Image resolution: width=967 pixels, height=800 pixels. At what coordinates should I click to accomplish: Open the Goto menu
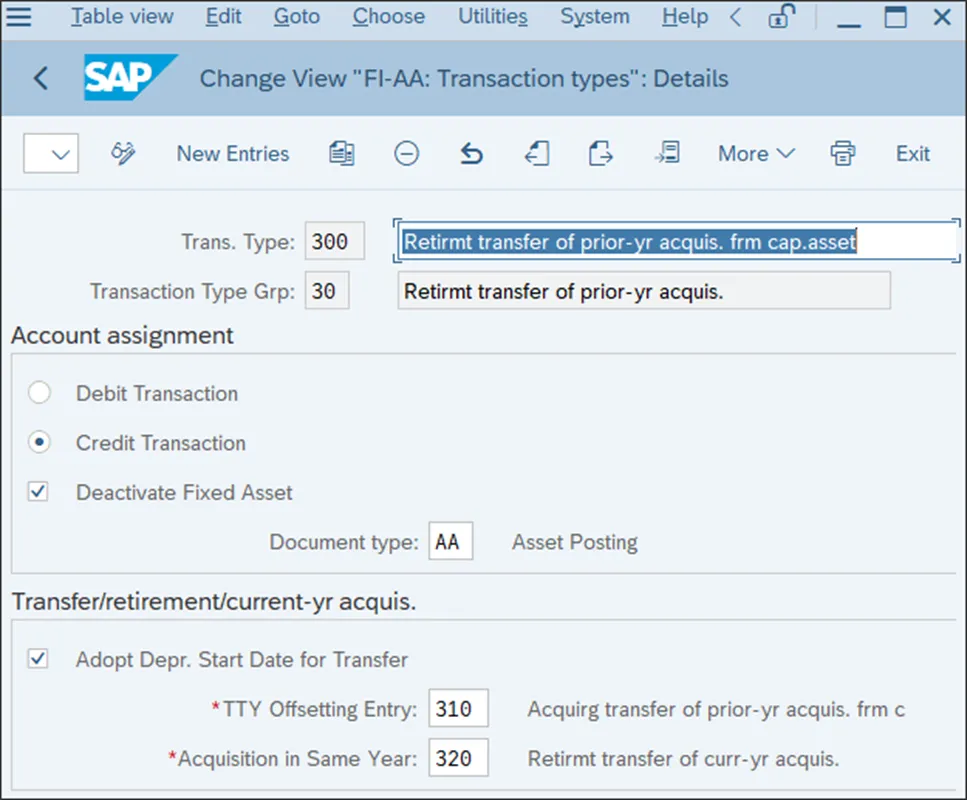click(297, 17)
